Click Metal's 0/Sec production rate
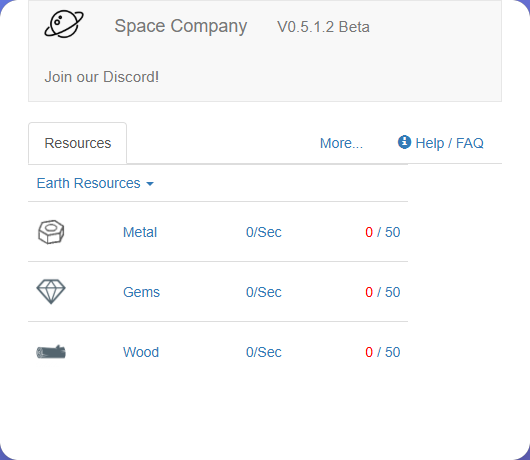Image resolution: width=530 pixels, height=460 pixels. tap(264, 232)
